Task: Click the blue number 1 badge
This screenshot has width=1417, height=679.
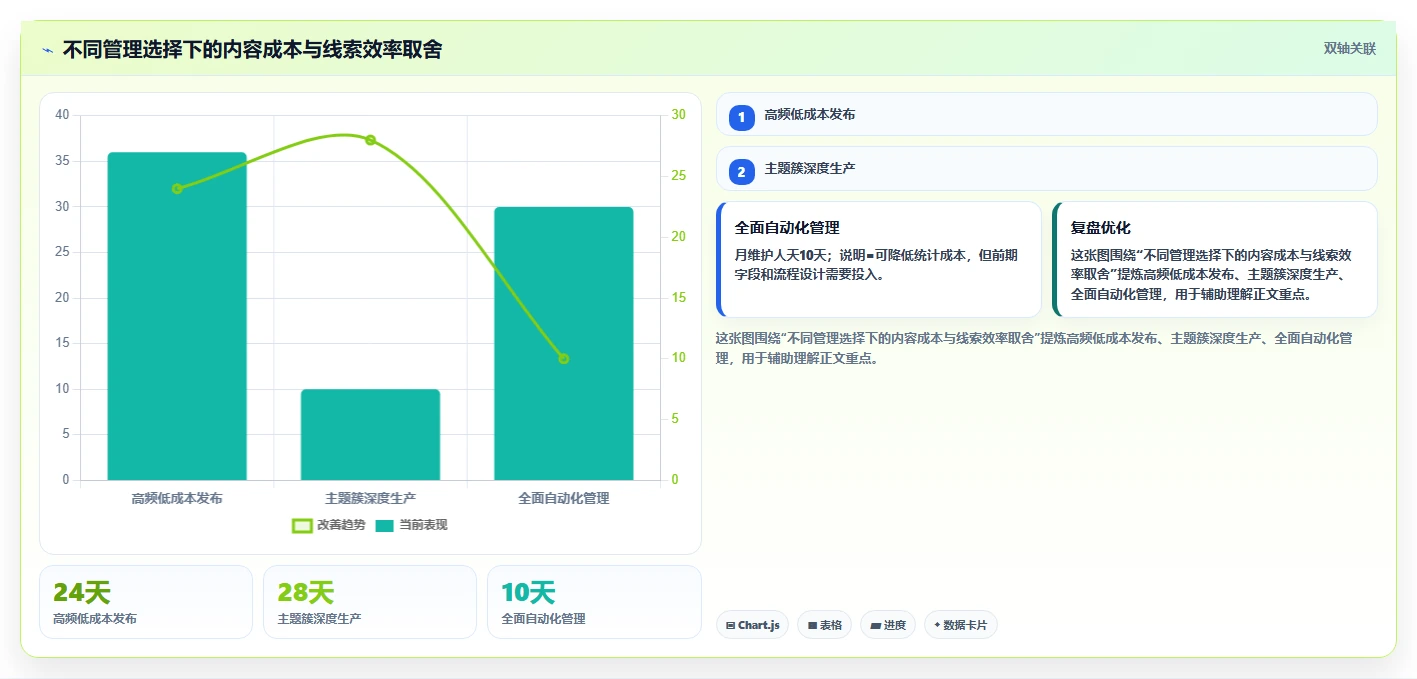Action: point(741,118)
